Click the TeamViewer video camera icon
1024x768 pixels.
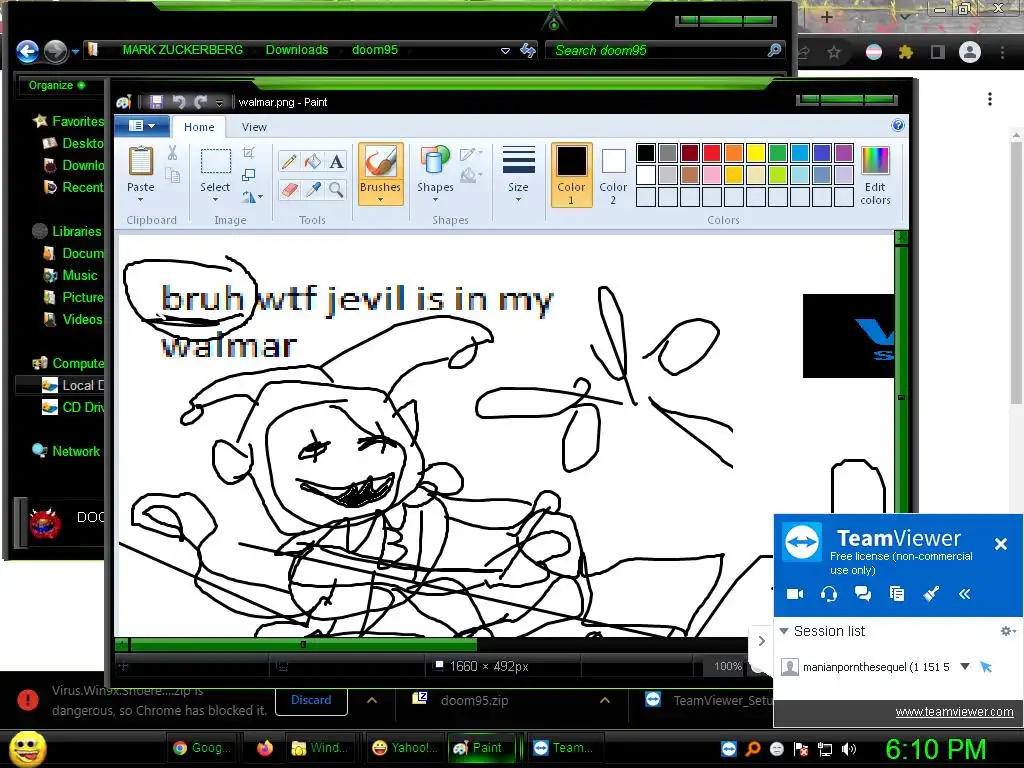[795, 594]
